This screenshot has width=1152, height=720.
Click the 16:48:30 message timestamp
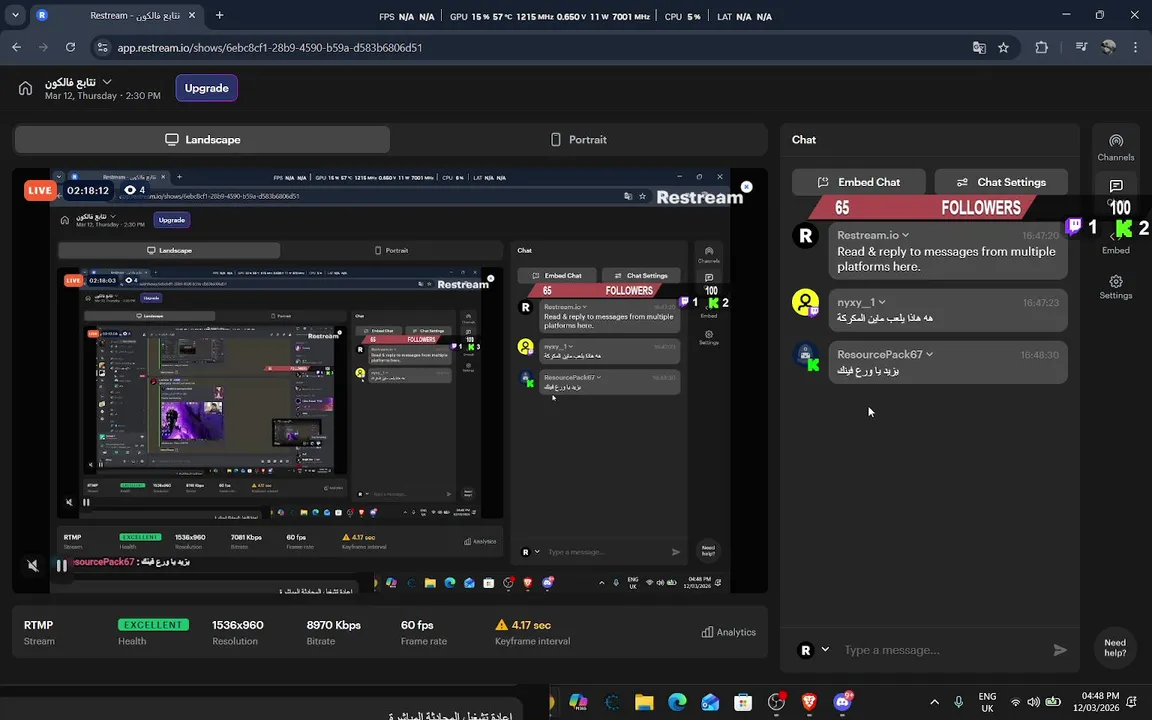(x=1039, y=355)
